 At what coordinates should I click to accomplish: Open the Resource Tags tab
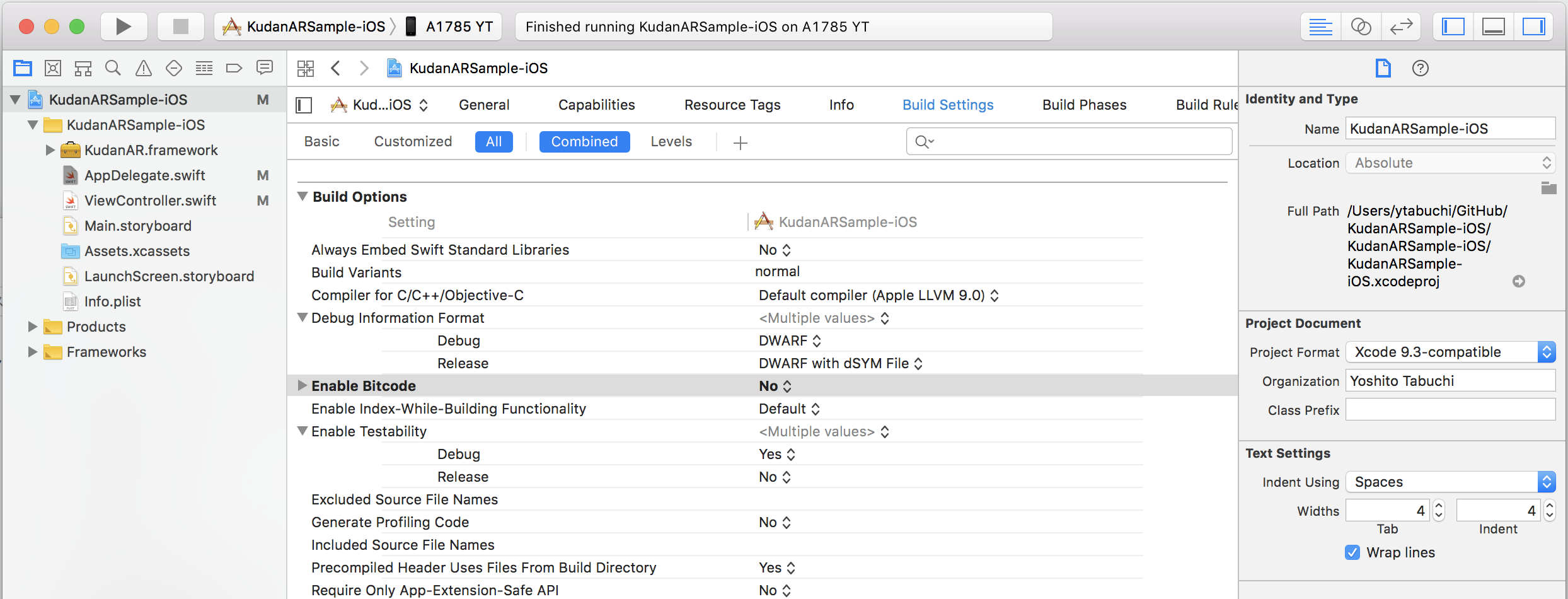pyautogui.click(x=732, y=105)
